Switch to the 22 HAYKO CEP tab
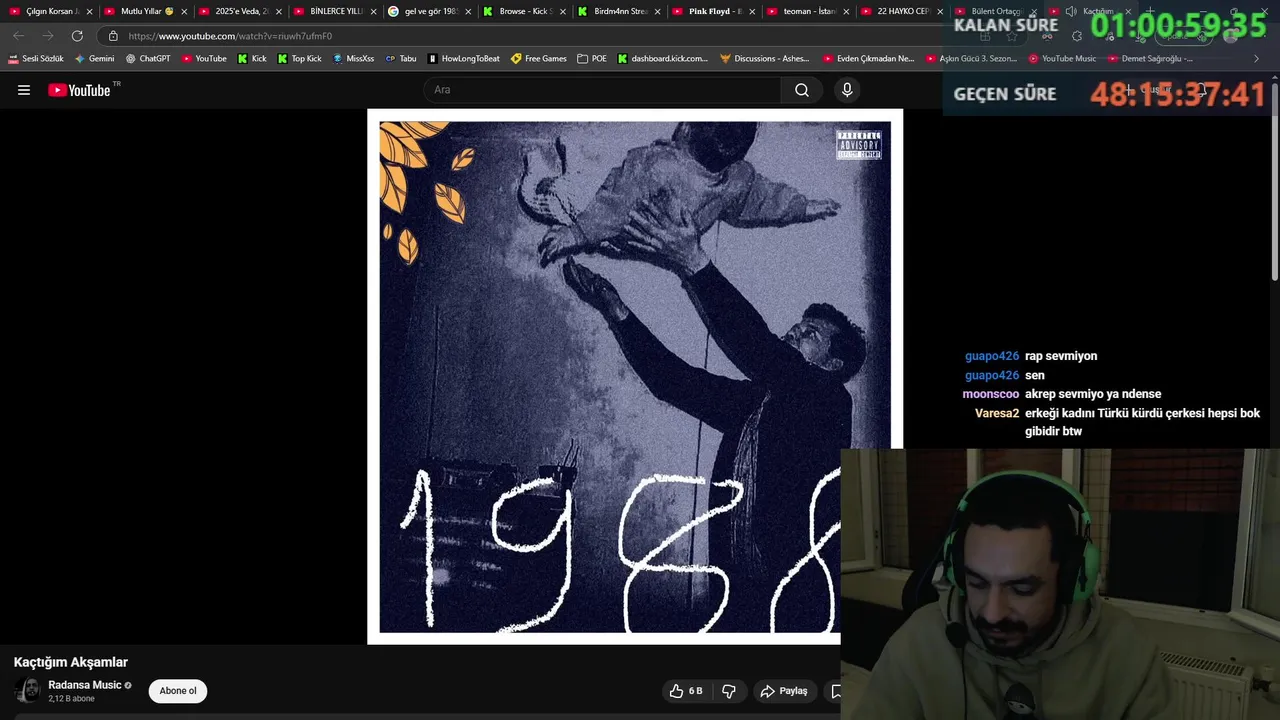Screen dimensions: 1280x720 point(903,11)
